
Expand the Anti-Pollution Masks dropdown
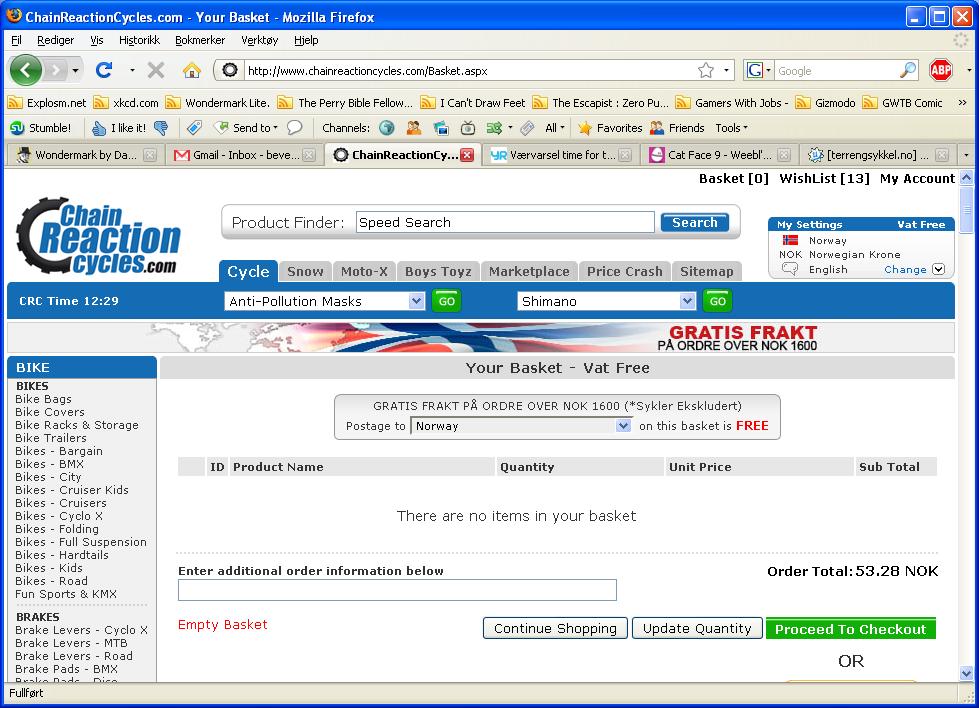416,301
